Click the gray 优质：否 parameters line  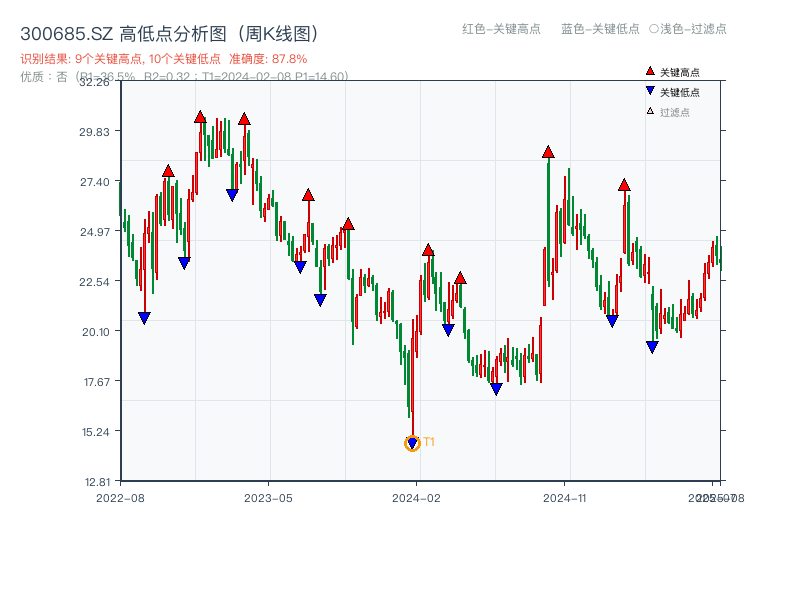184,77
